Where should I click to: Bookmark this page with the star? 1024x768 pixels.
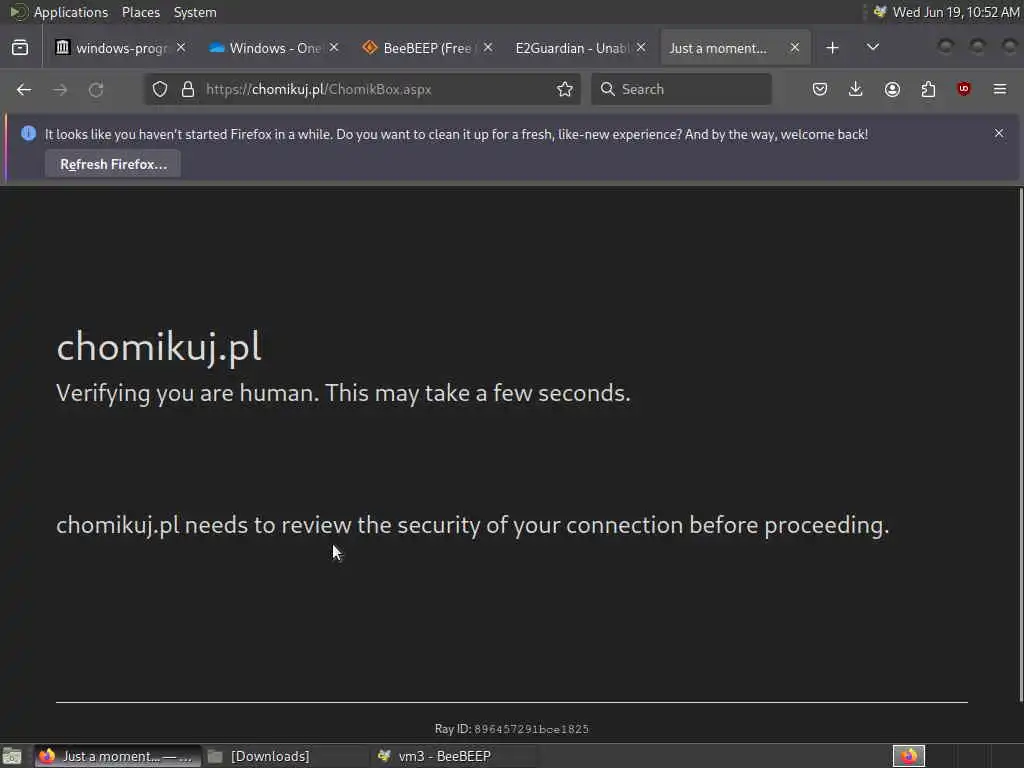(x=565, y=89)
